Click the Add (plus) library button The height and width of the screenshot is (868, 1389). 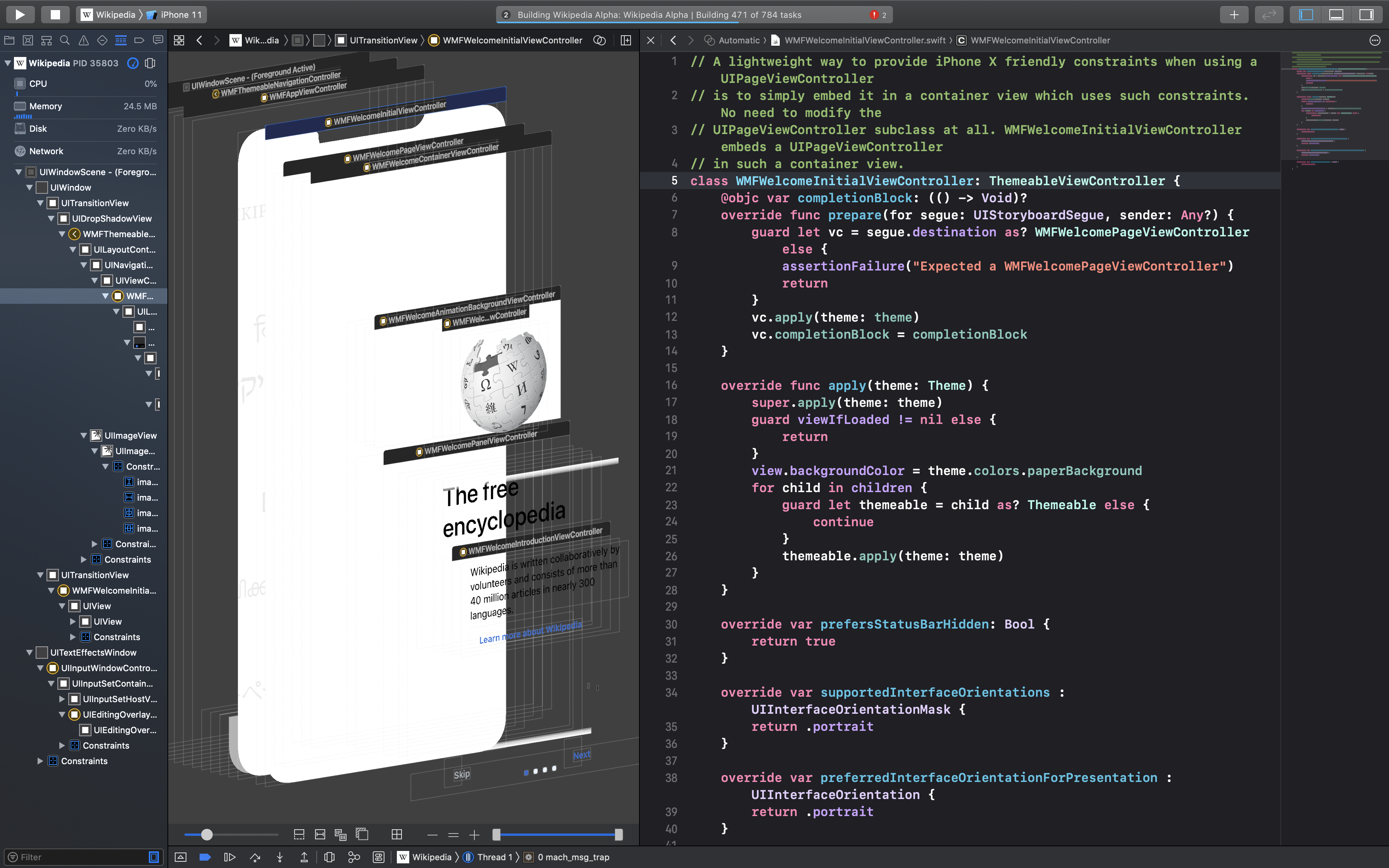tap(1234, 15)
